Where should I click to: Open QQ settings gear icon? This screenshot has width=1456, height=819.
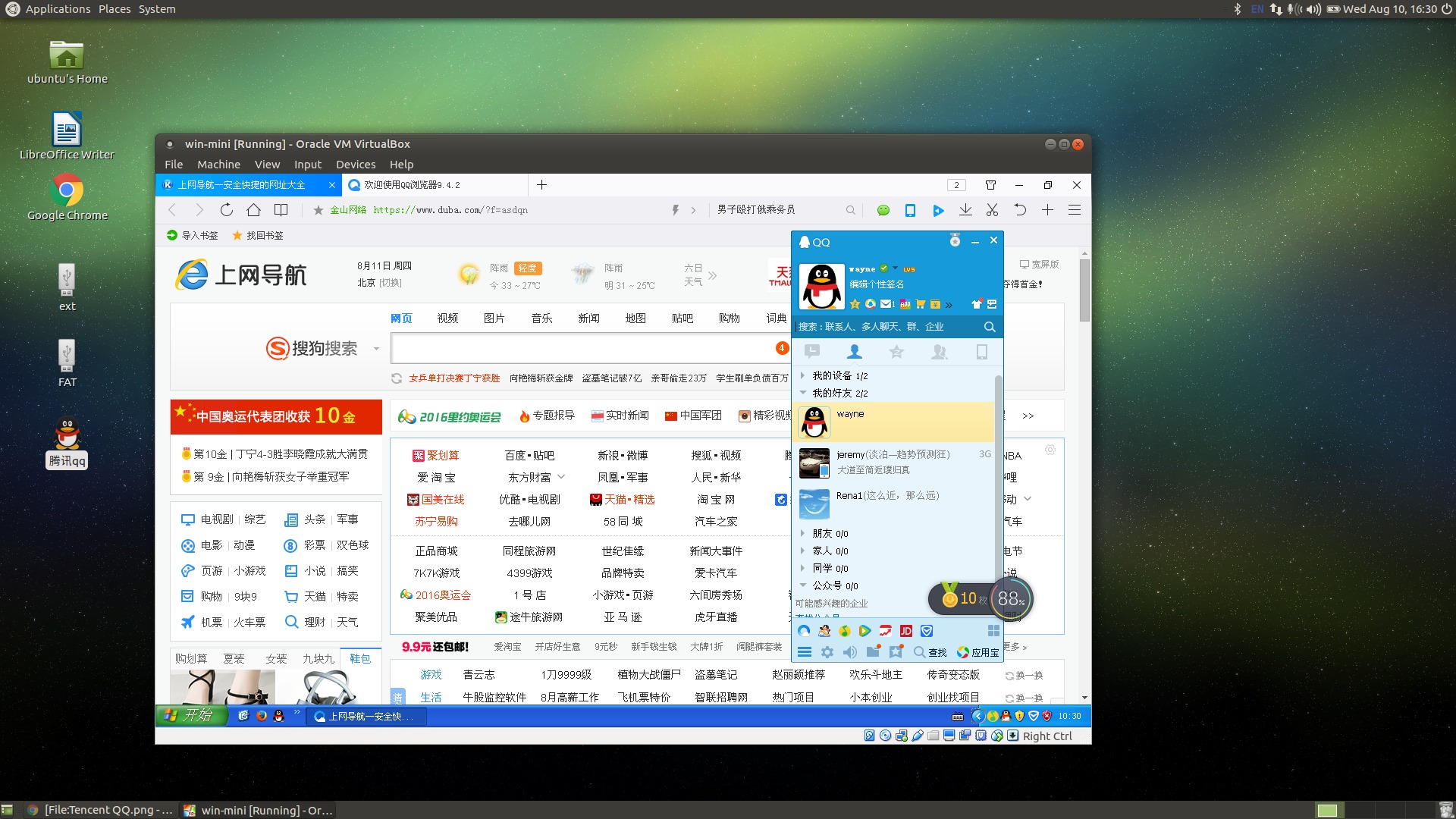[827, 652]
